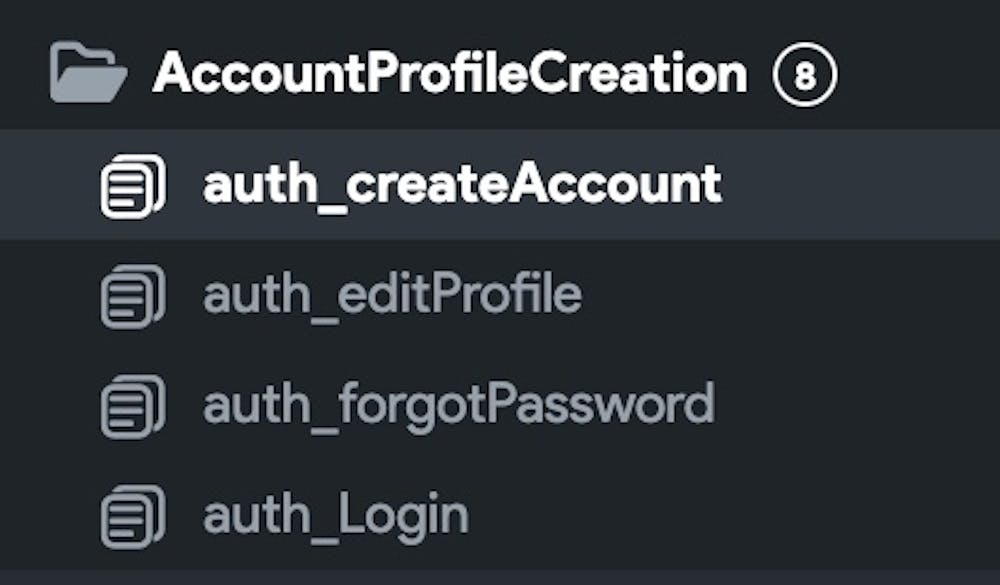The height and width of the screenshot is (585, 1000).
Task: Click the auth_ prefix of the editProfile entry
Action: pos(270,299)
